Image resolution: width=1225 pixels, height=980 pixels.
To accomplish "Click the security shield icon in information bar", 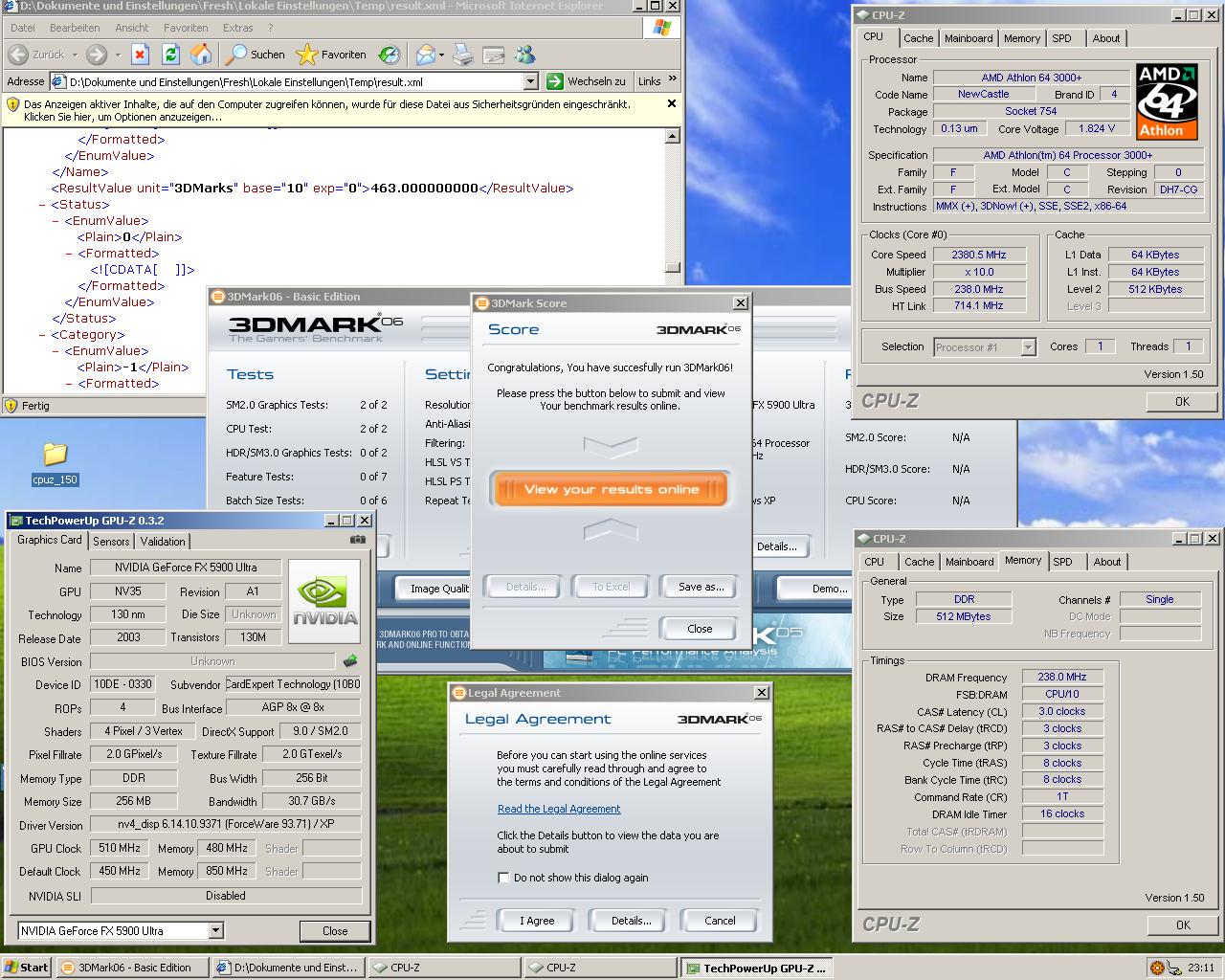I will pyautogui.click(x=12, y=104).
